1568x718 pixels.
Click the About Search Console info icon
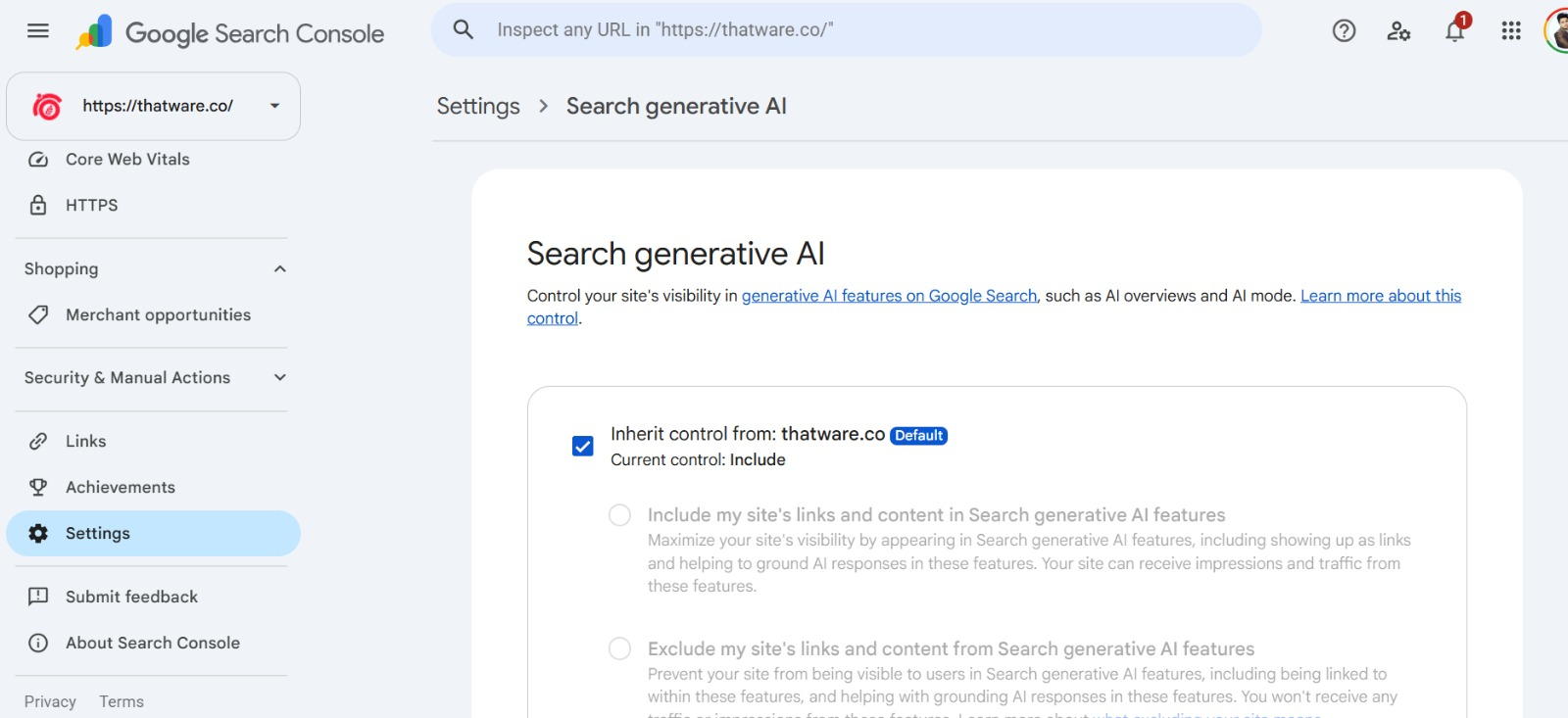point(38,643)
